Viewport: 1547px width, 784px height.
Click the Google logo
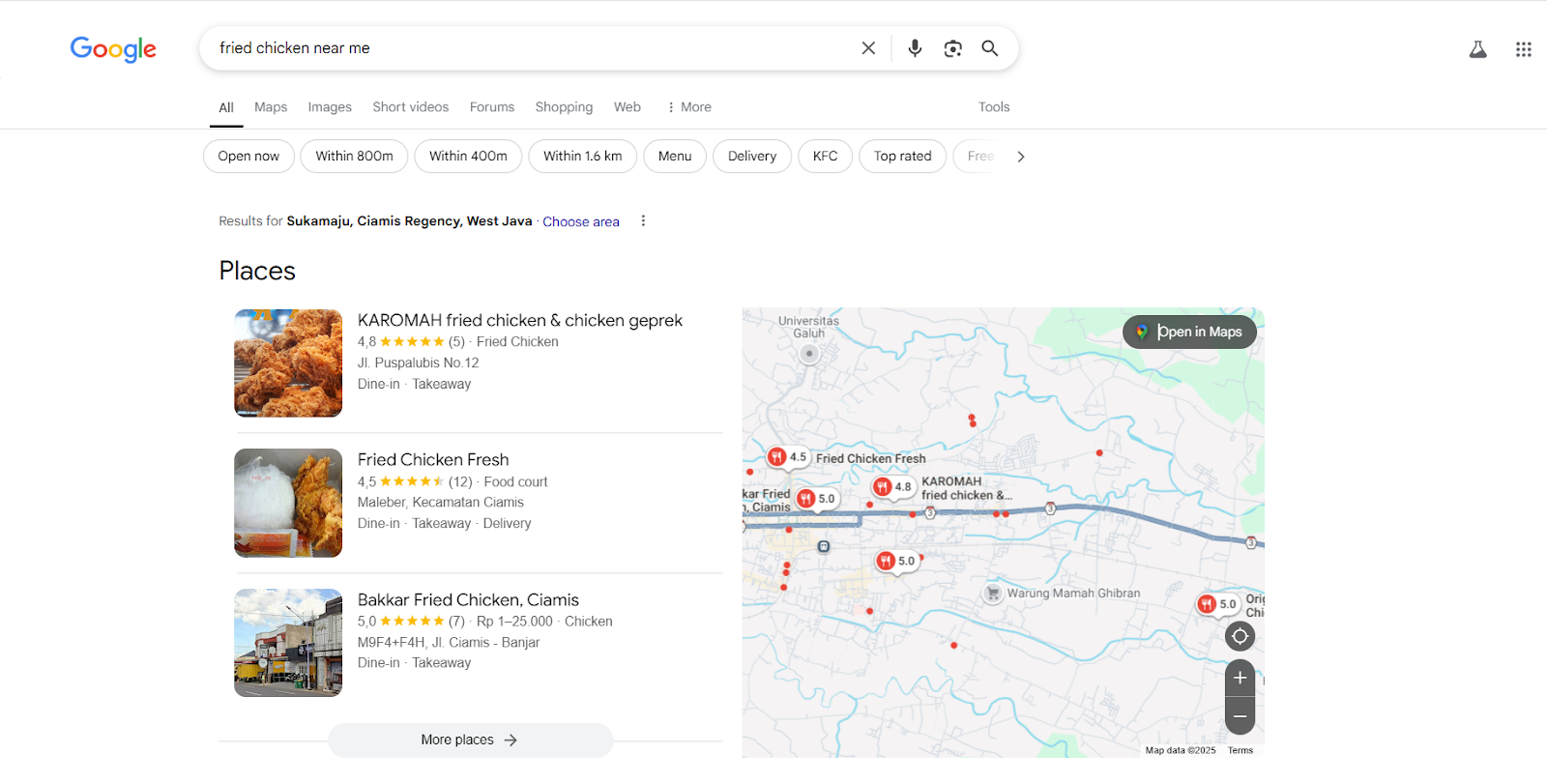point(113,49)
